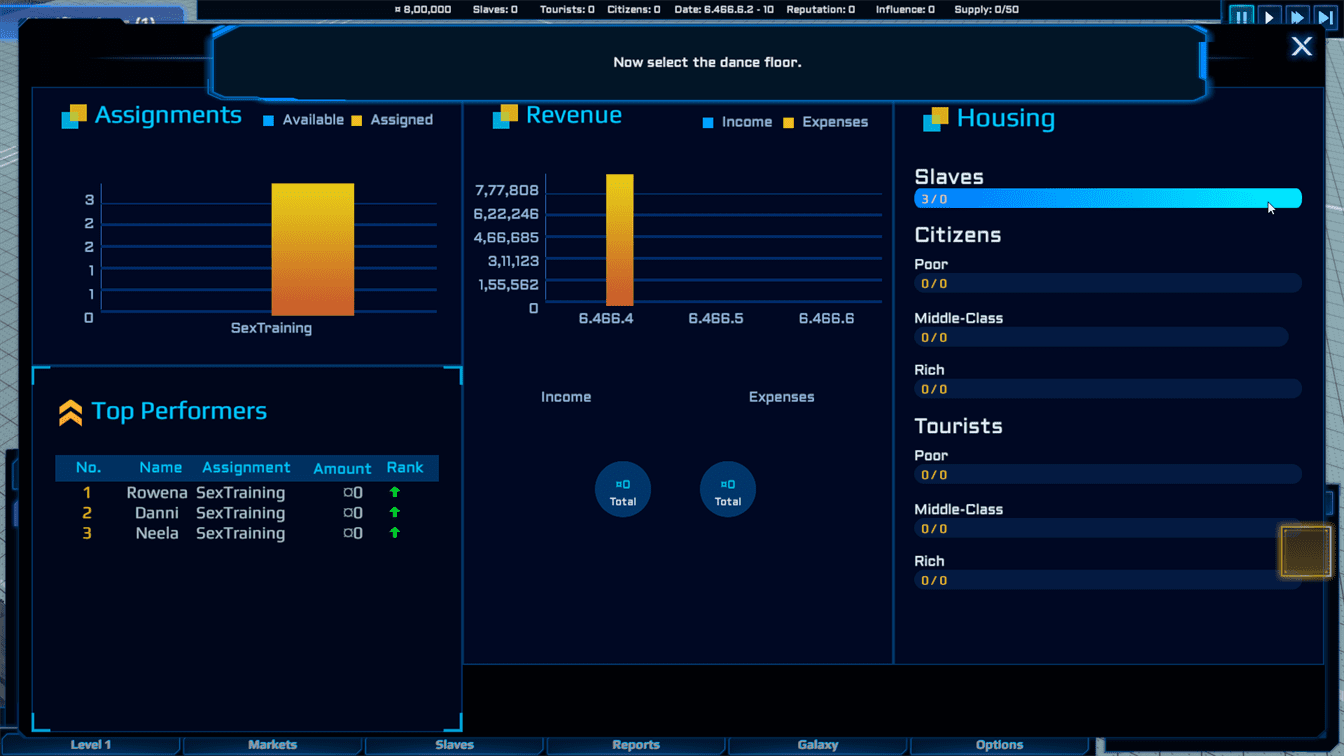Viewport: 1344px width, 756px height.
Task: Click Rowena's green rank arrow
Action: (x=395, y=492)
